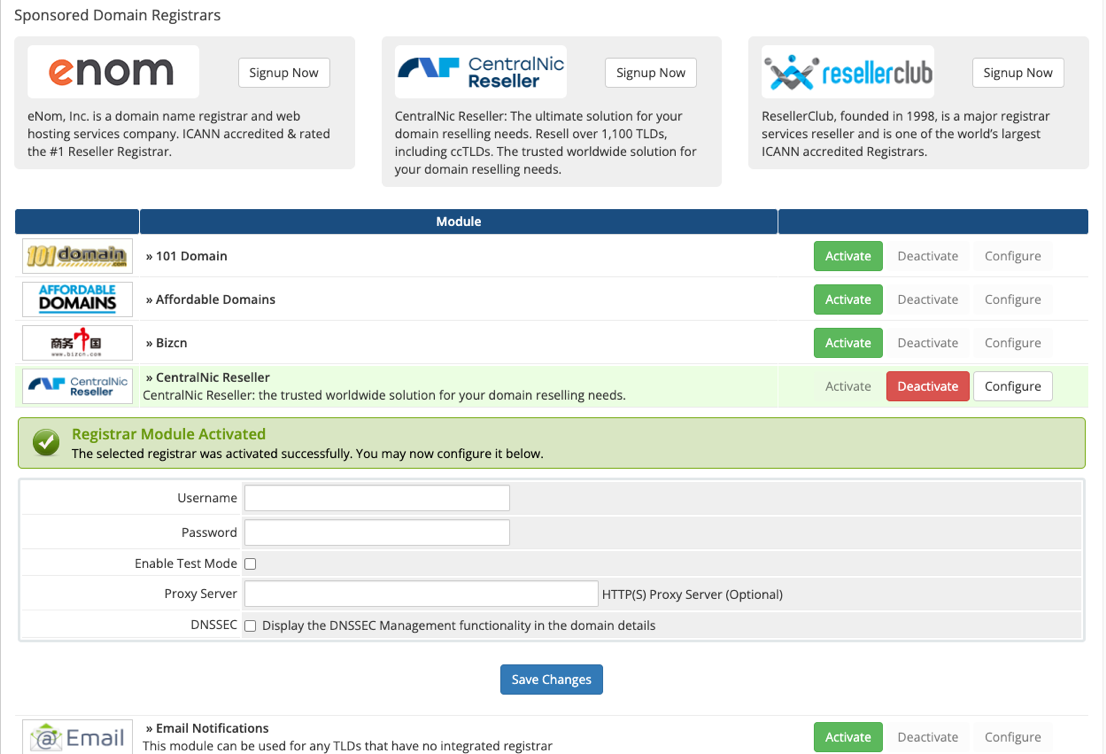Click the ResellerClub description text
1106x754 pixels.
(x=906, y=134)
